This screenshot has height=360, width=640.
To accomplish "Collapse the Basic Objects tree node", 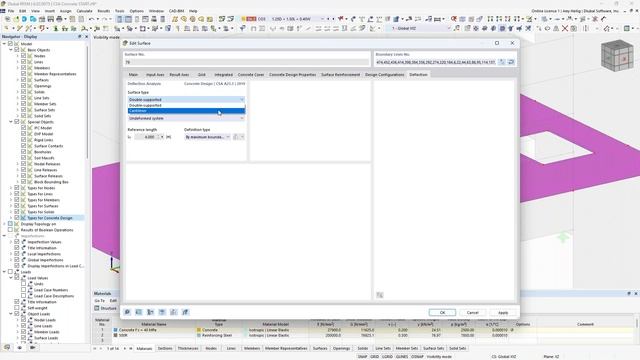I will click(x=11, y=50).
